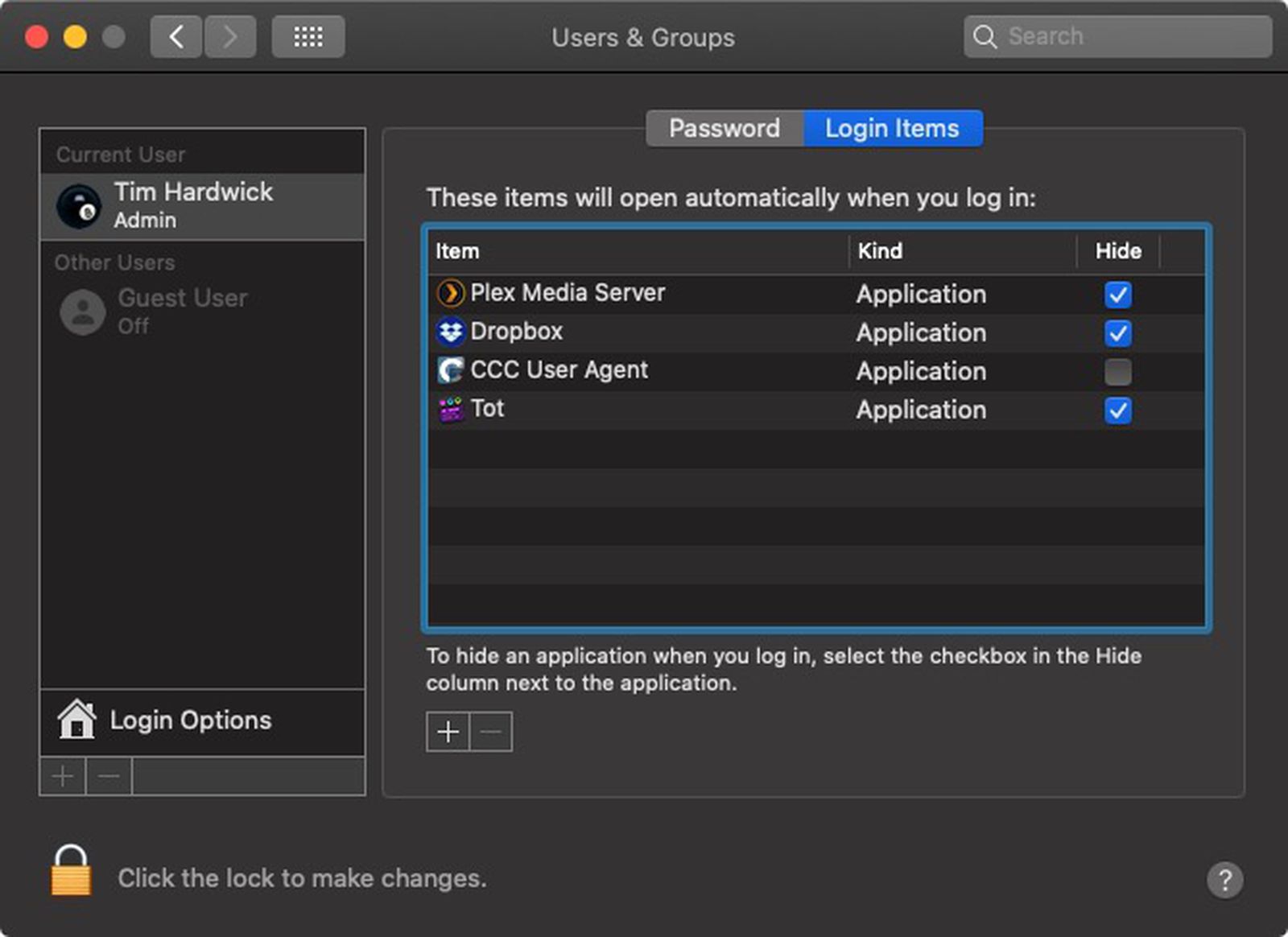Screen dimensions: 1288x937
Task: Disable Hide for Dropbox
Action: 1120,333
